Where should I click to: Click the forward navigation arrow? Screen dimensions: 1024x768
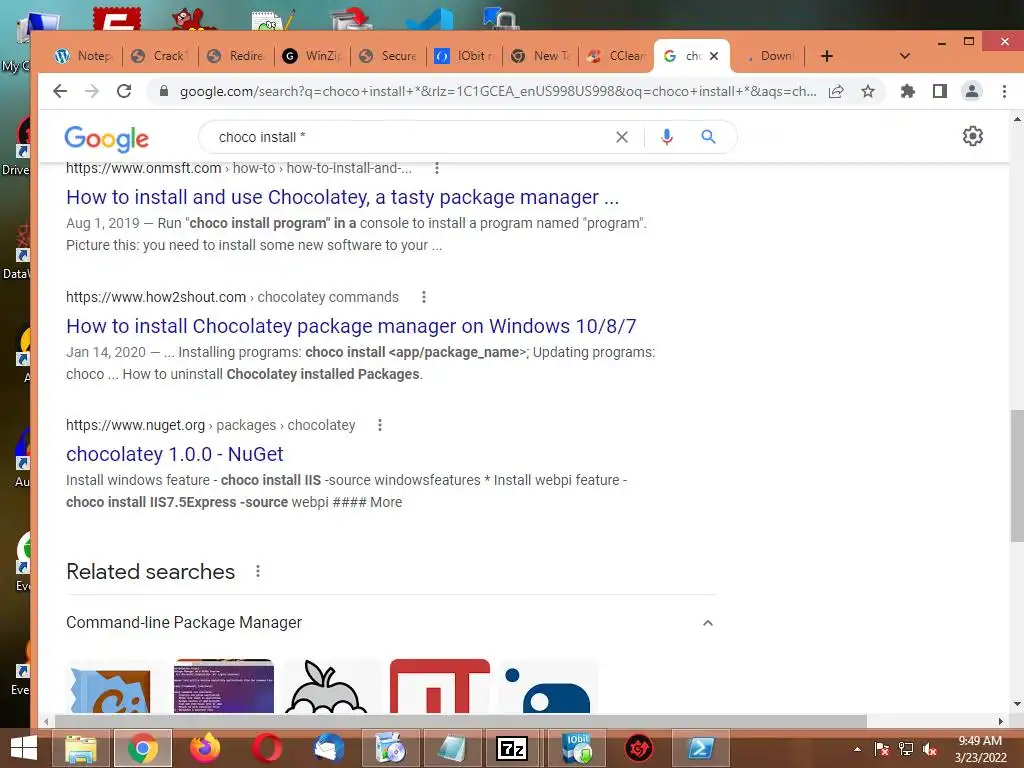point(92,91)
